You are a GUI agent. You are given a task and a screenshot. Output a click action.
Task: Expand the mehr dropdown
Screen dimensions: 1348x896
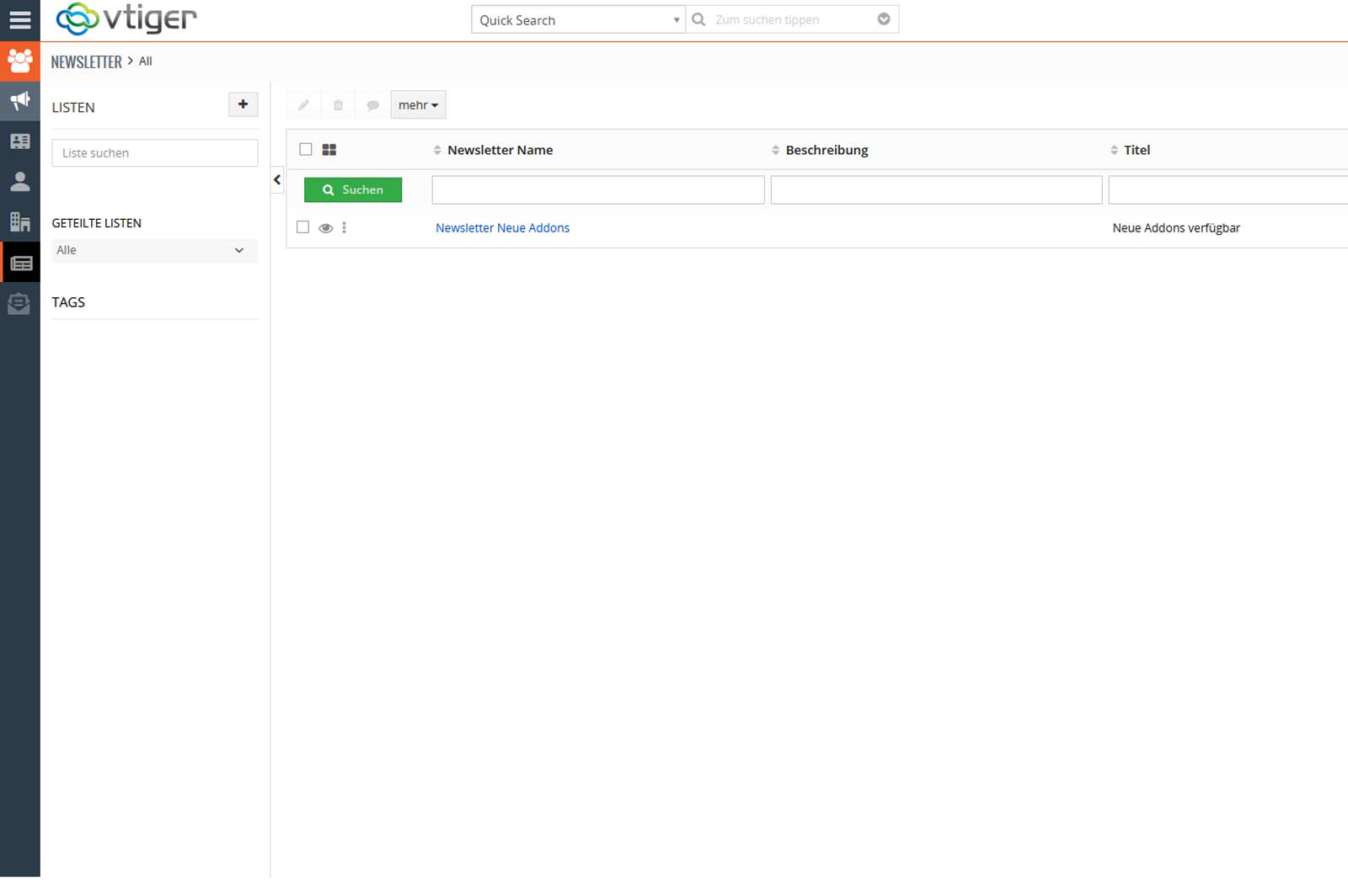tap(418, 105)
